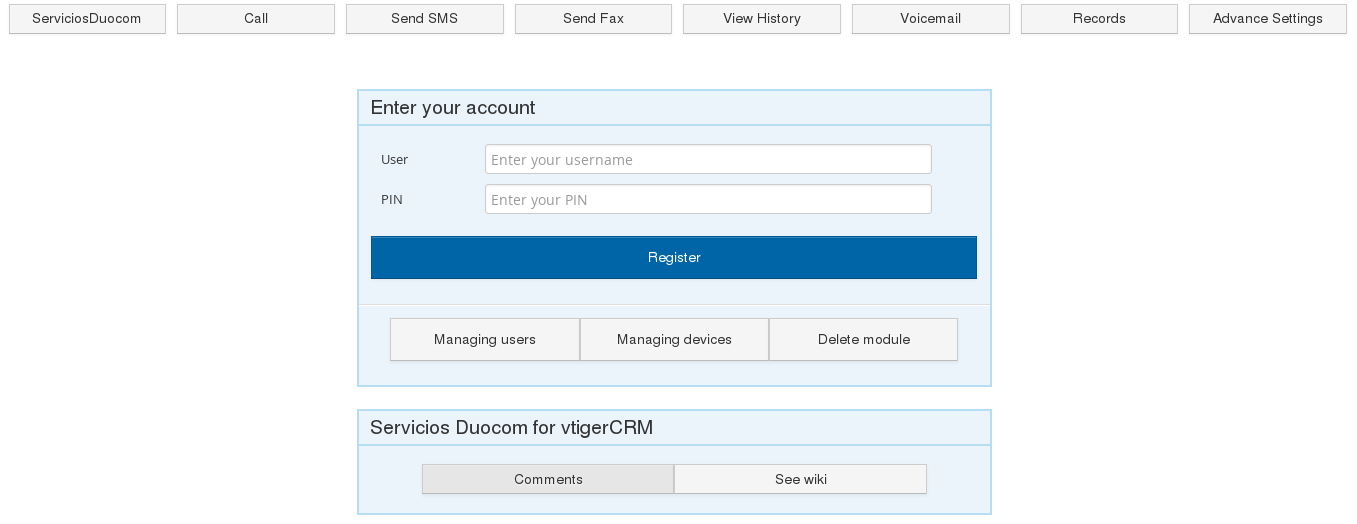Click the 'Enter your account' panel header
1357x524 pixels.
453,108
